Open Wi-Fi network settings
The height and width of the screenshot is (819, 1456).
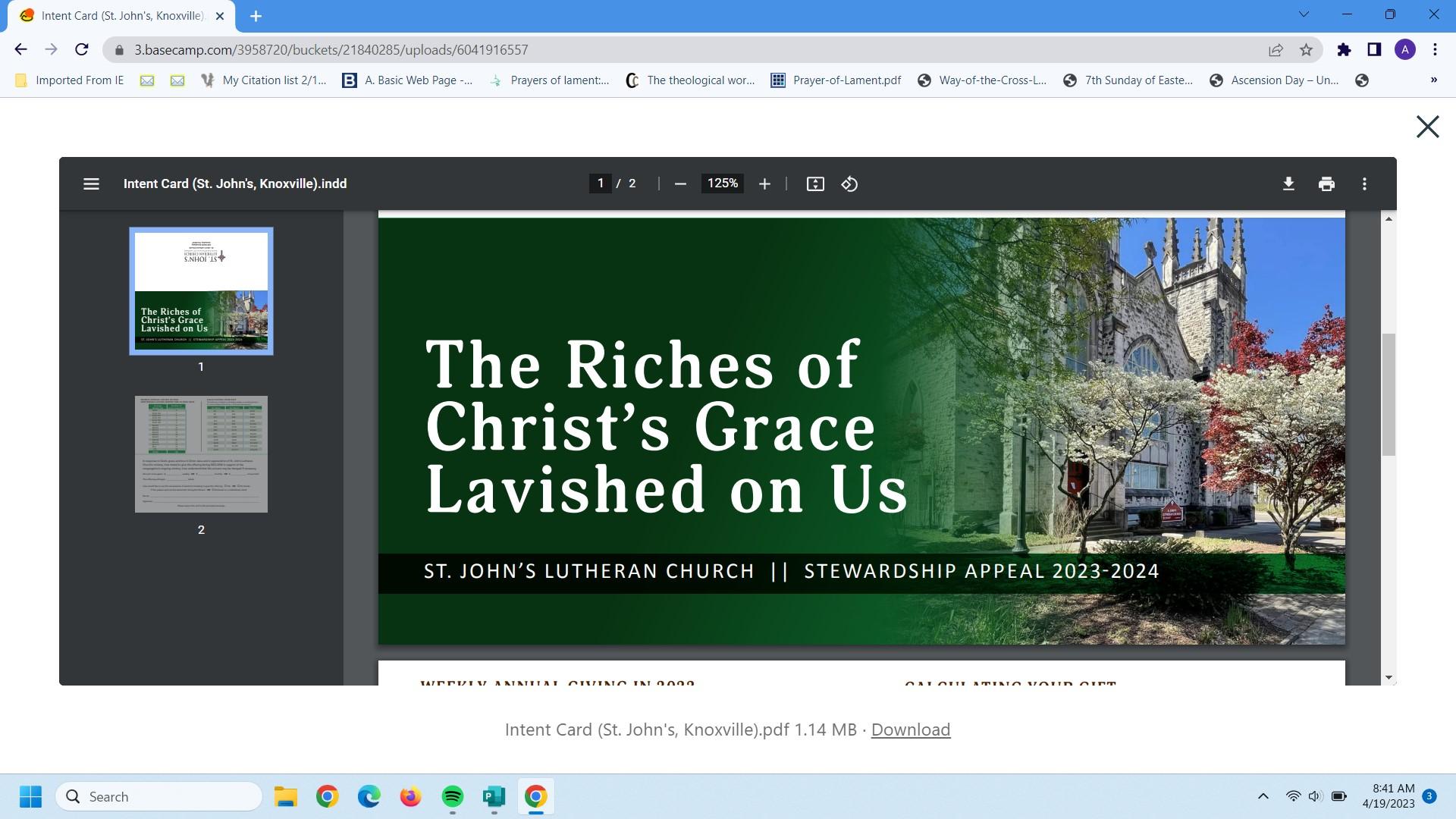tap(1293, 796)
